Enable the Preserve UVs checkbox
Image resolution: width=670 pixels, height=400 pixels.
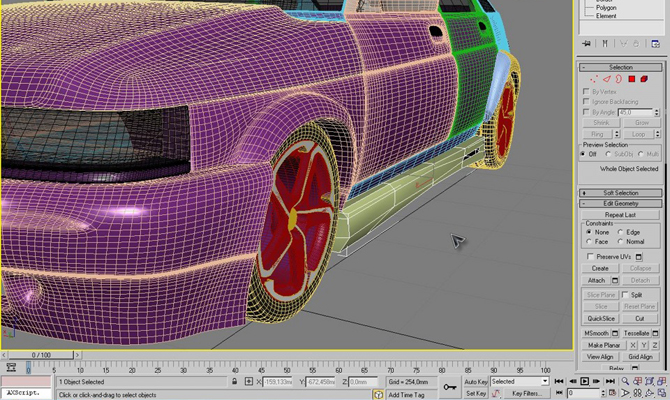[589, 256]
